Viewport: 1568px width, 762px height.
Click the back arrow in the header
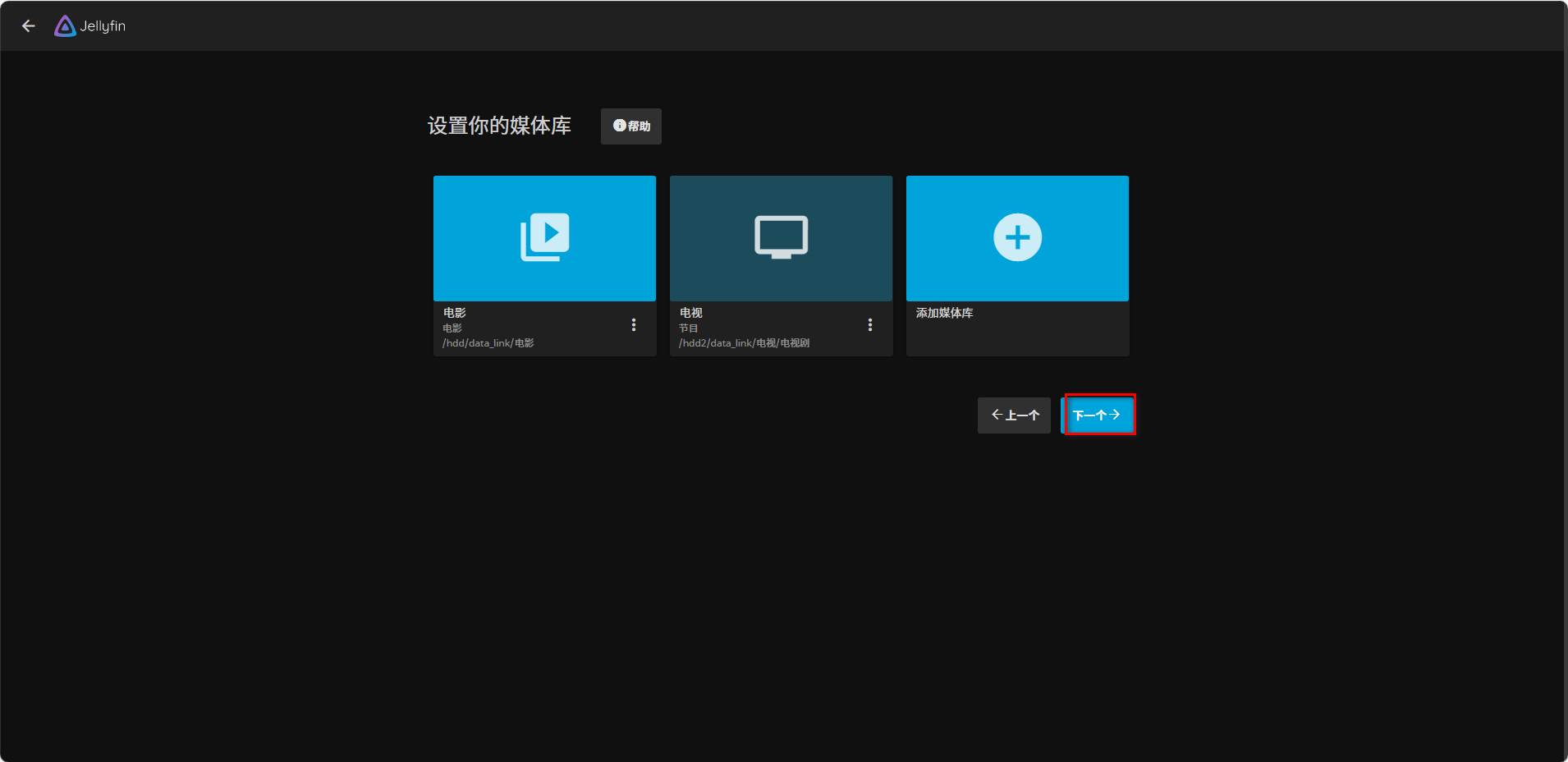pyautogui.click(x=29, y=26)
